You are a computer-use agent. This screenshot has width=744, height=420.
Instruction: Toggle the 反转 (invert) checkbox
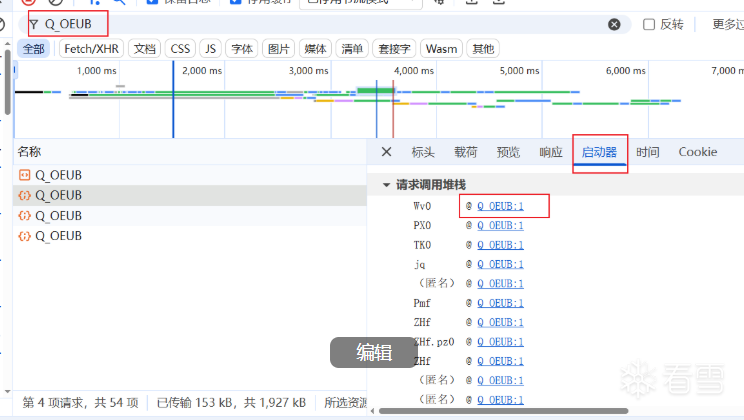[649, 24]
